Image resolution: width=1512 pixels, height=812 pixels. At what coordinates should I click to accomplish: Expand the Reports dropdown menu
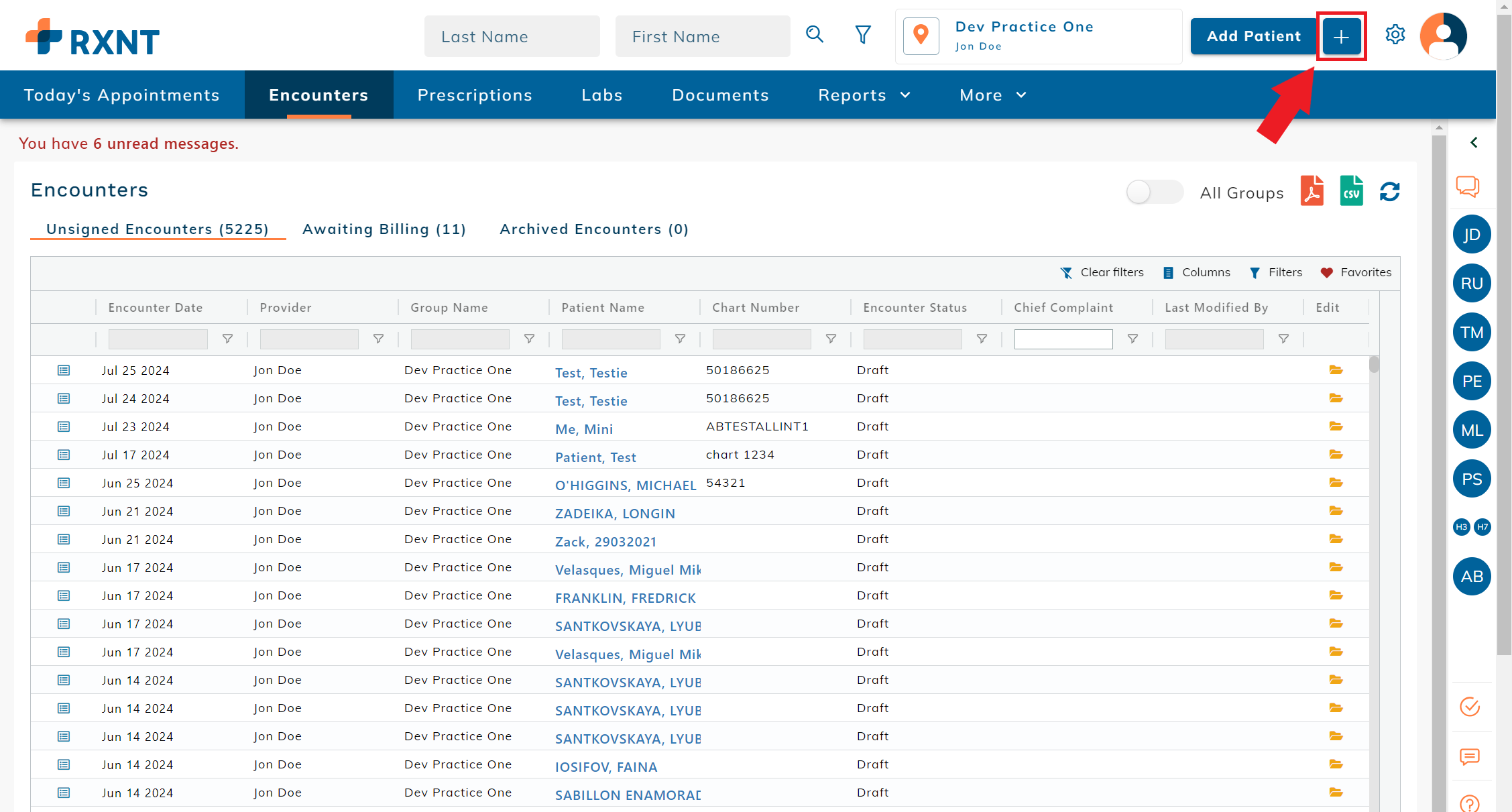[864, 95]
